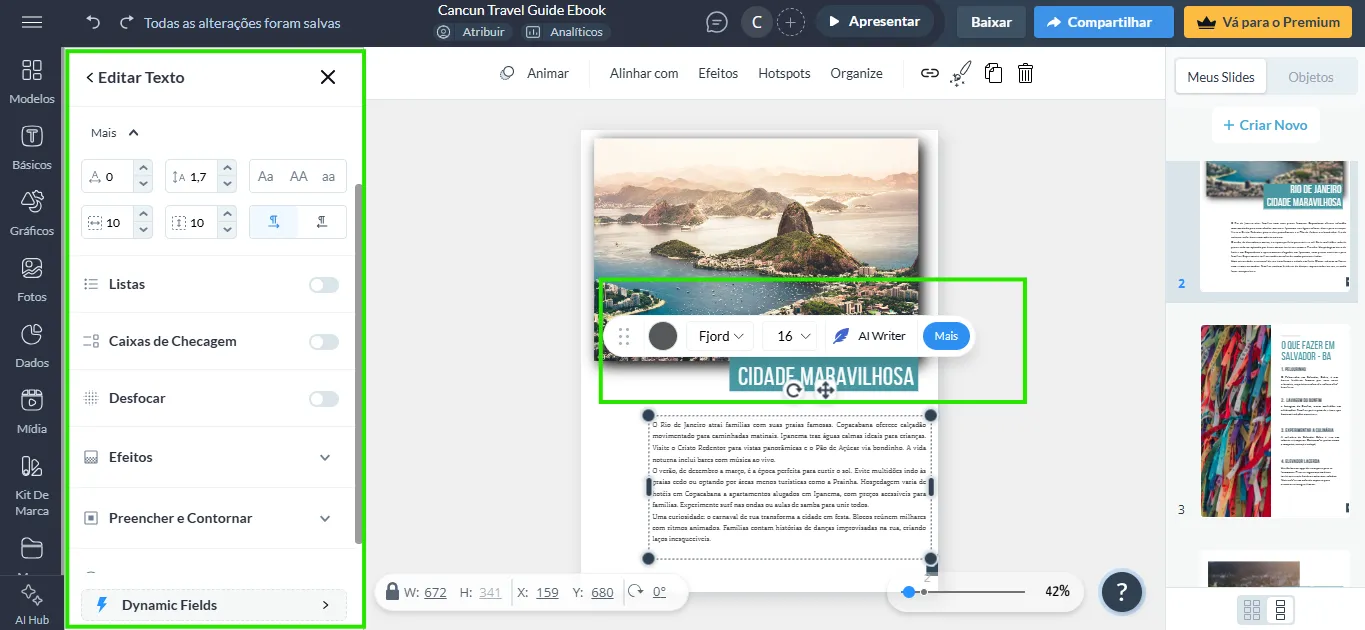Click the Baixar download button

click(x=991, y=22)
